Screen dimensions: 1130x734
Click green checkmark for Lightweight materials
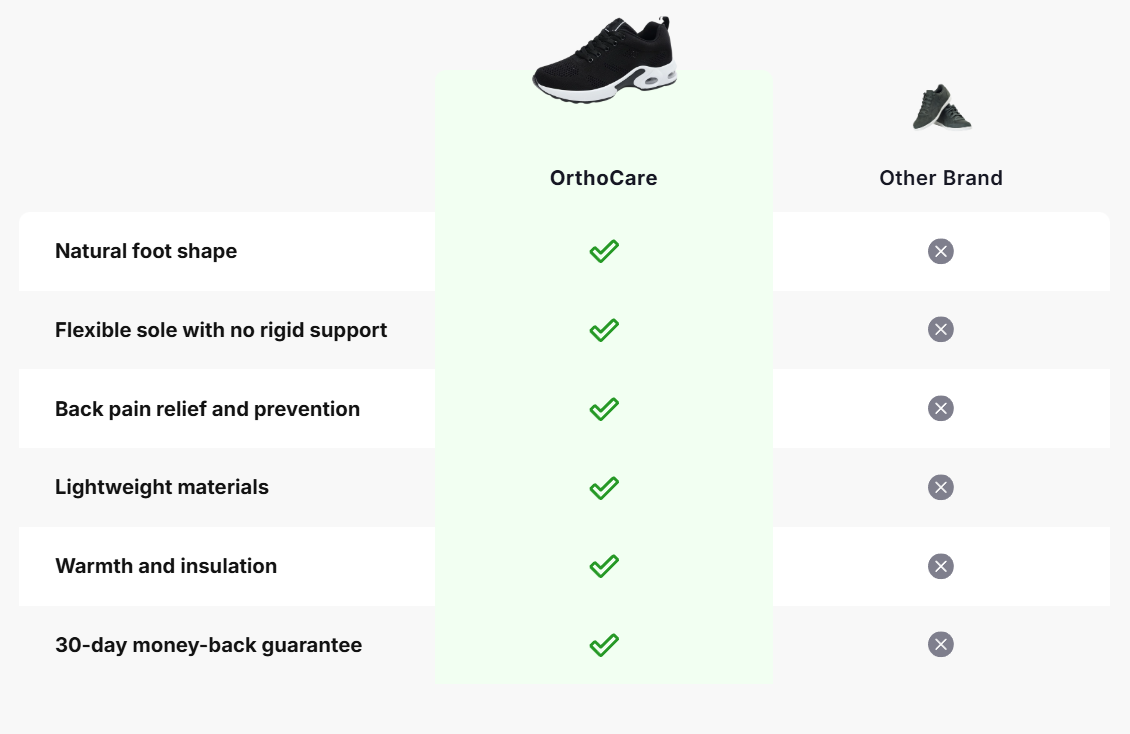click(x=604, y=488)
